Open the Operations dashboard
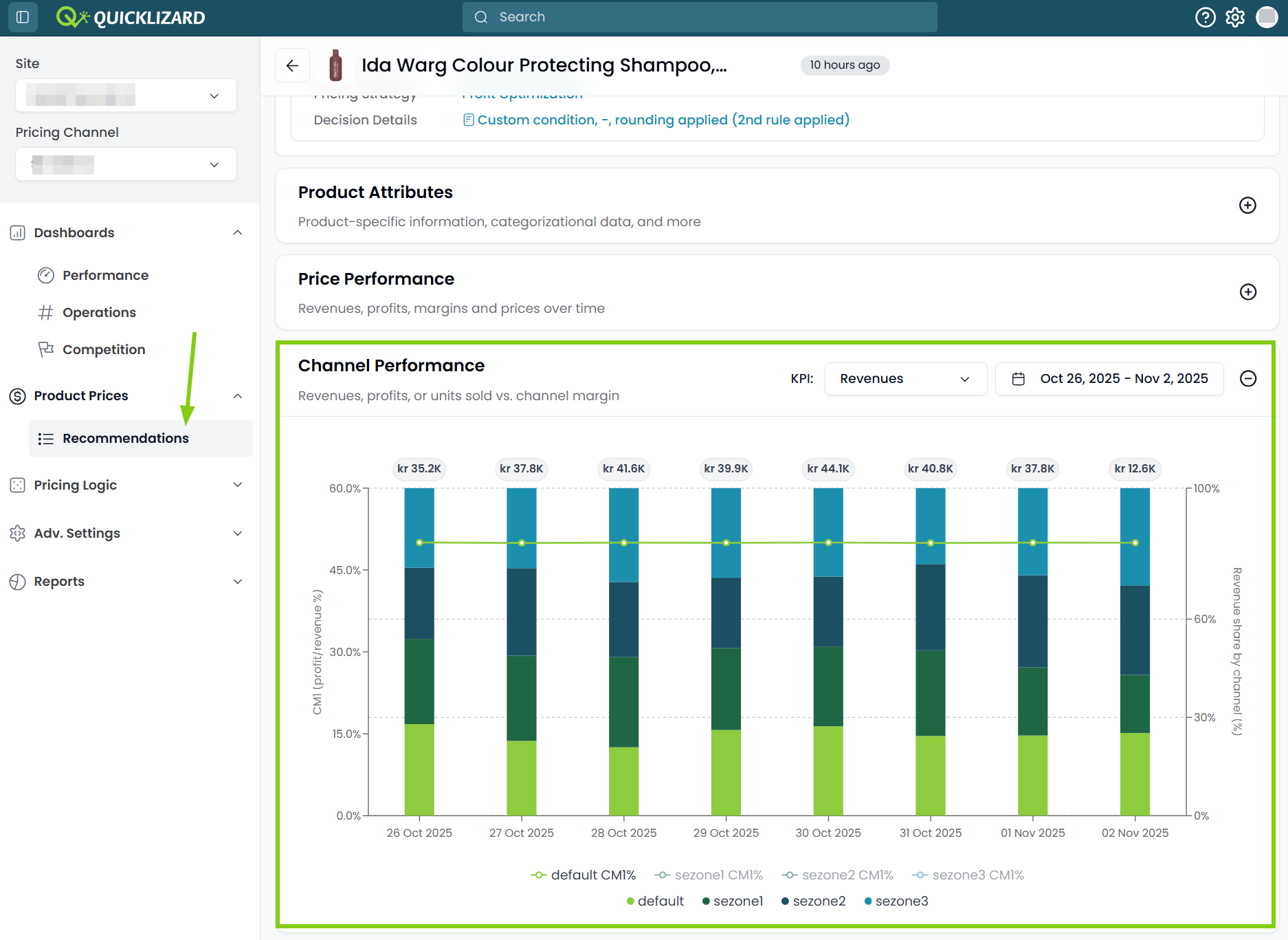This screenshot has width=1288, height=940. 99,312
